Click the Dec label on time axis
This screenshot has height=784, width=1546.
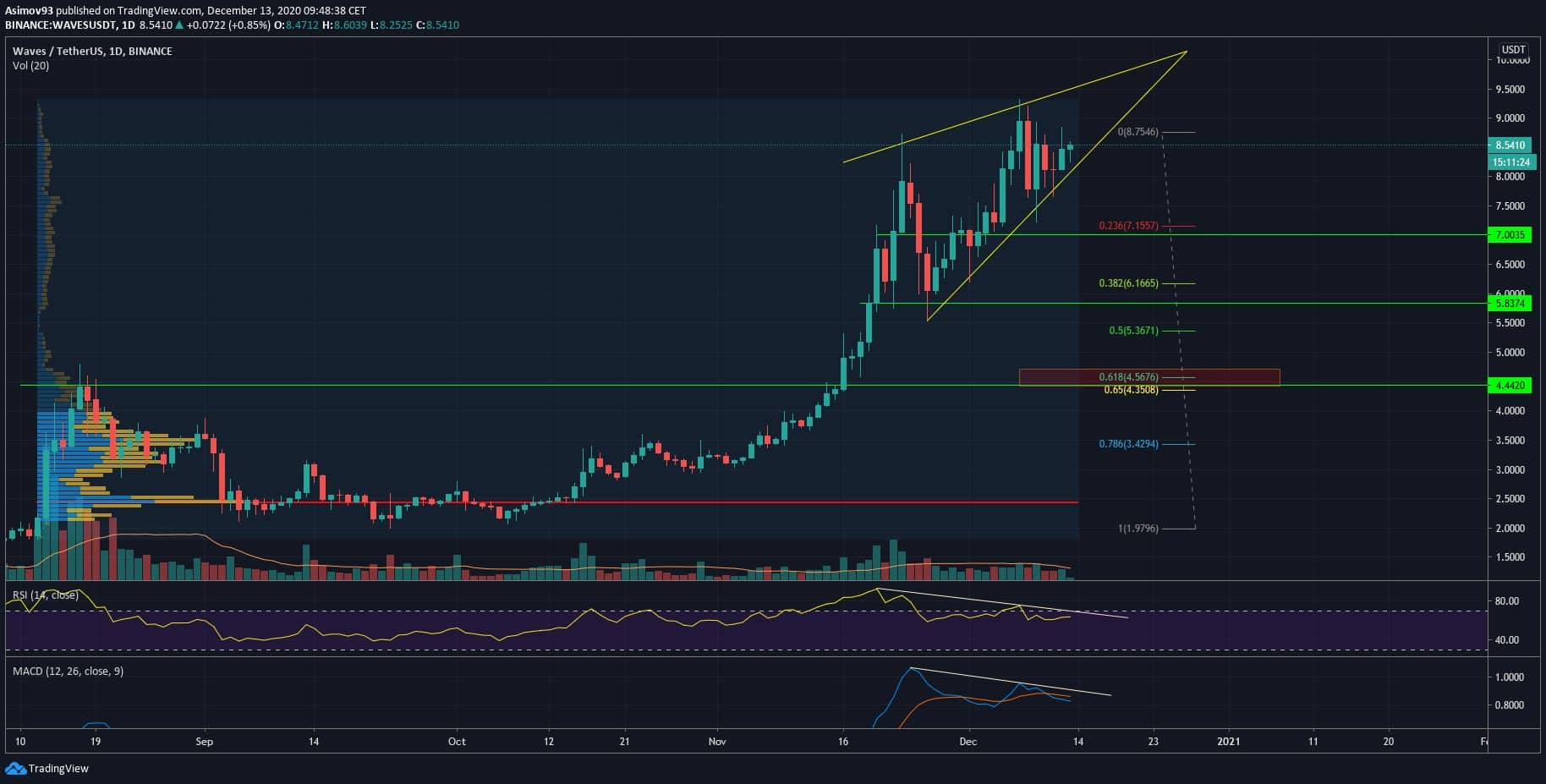point(968,742)
